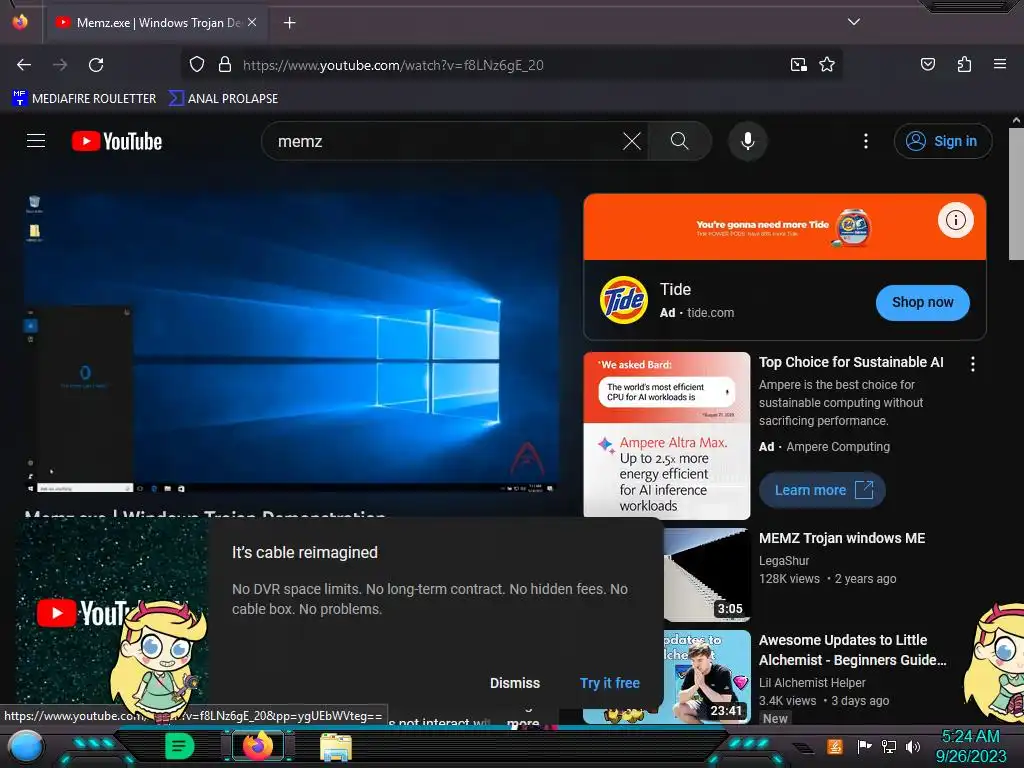
Task: Close the Memz.exe YouTube tab
Action: click(x=252, y=22)
